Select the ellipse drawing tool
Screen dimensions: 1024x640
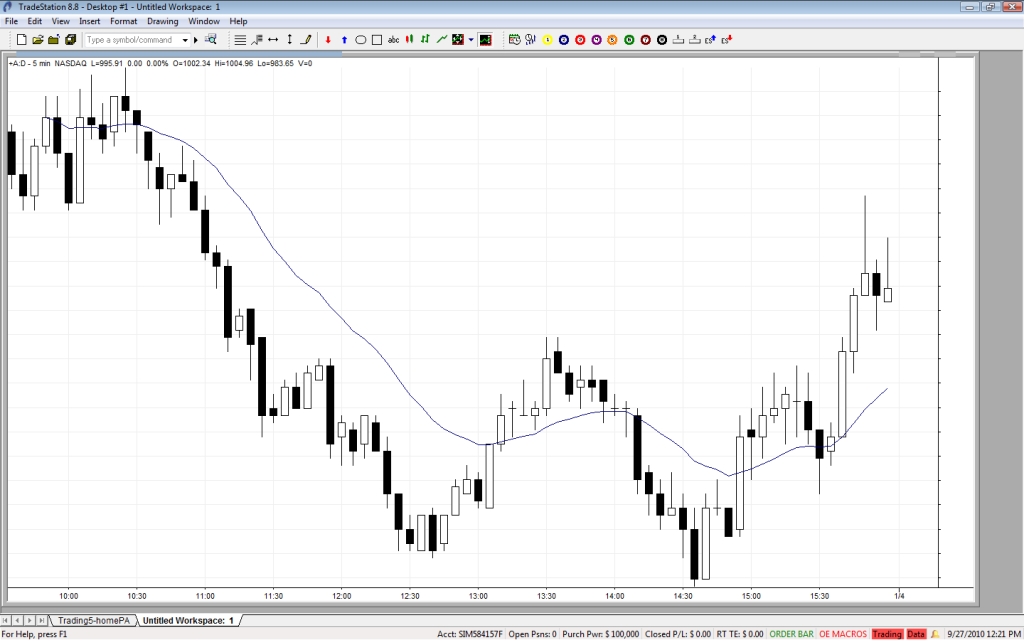click(360, 40)
